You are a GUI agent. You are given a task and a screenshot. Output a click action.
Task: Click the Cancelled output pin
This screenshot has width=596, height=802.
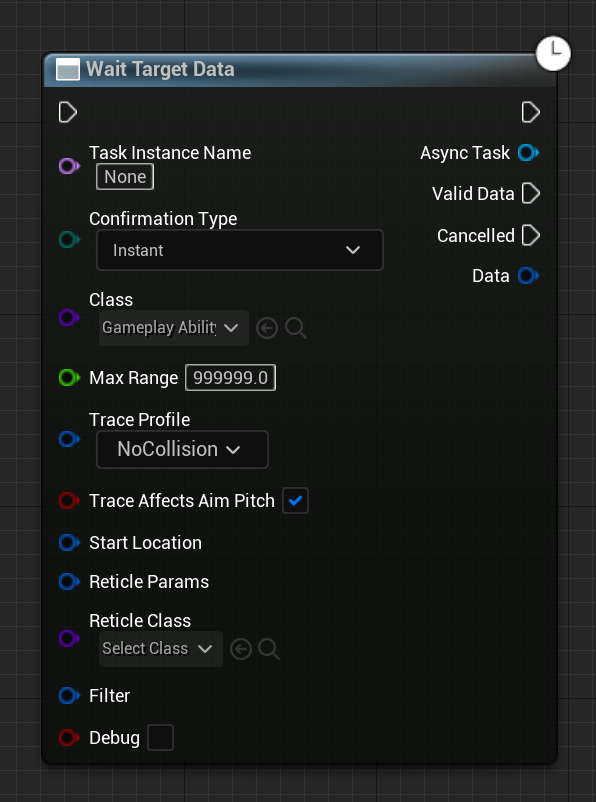point(531,235)
